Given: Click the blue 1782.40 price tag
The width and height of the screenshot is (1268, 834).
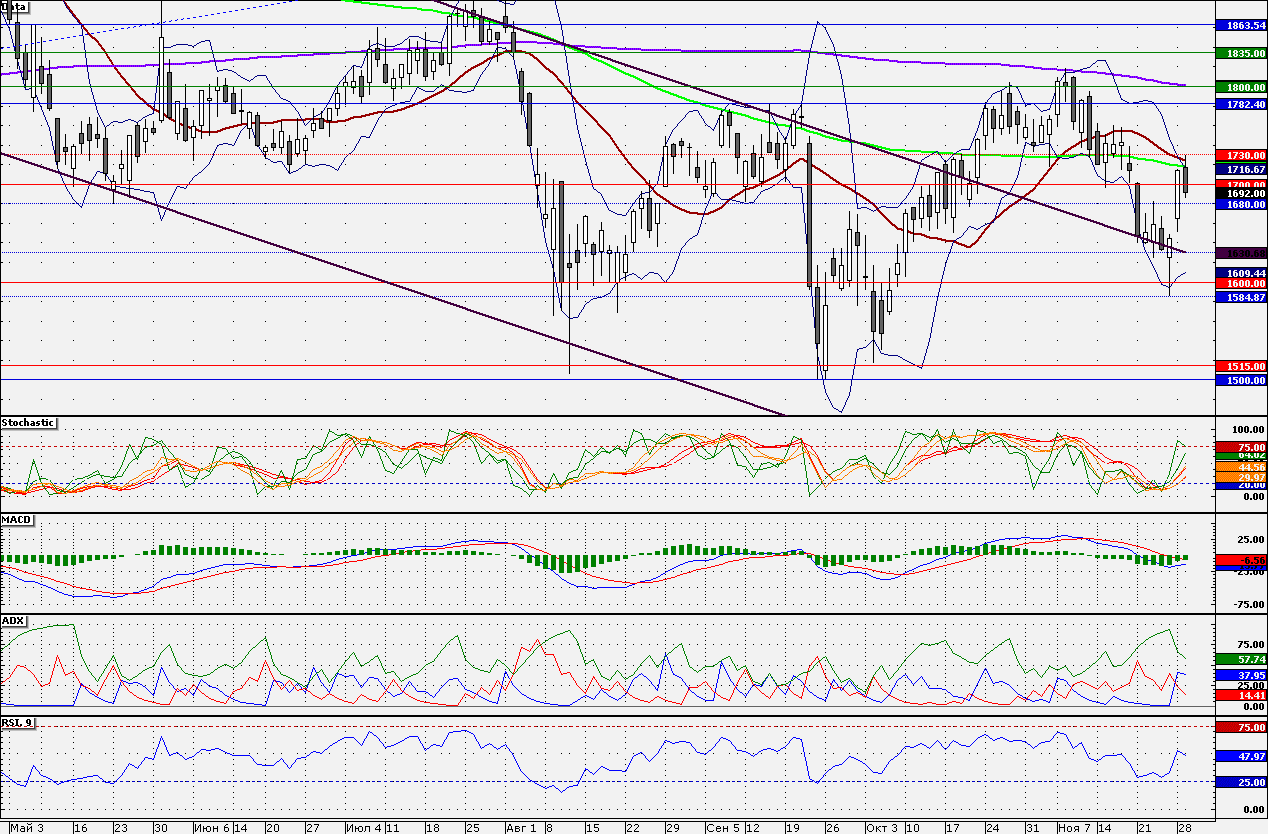Looking at the screenshot, I should tap(1240, 104).
